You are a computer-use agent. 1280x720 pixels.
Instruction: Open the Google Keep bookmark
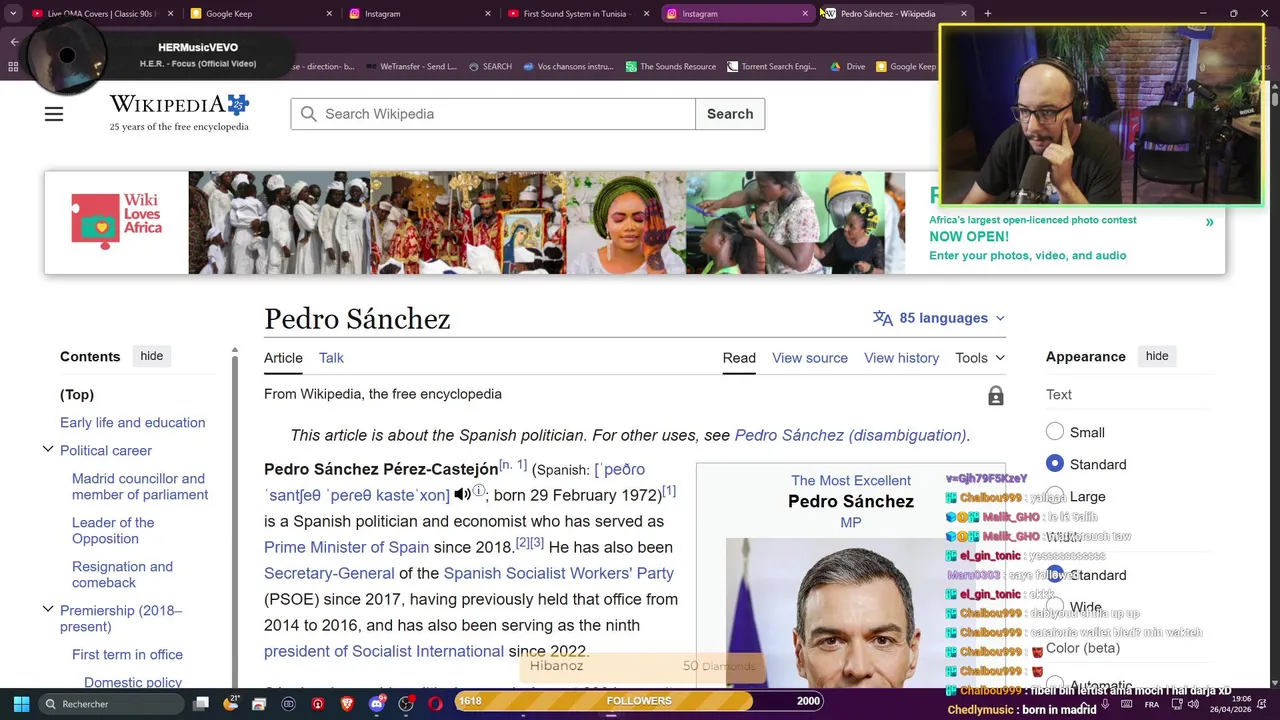click(x=906, y=67)
